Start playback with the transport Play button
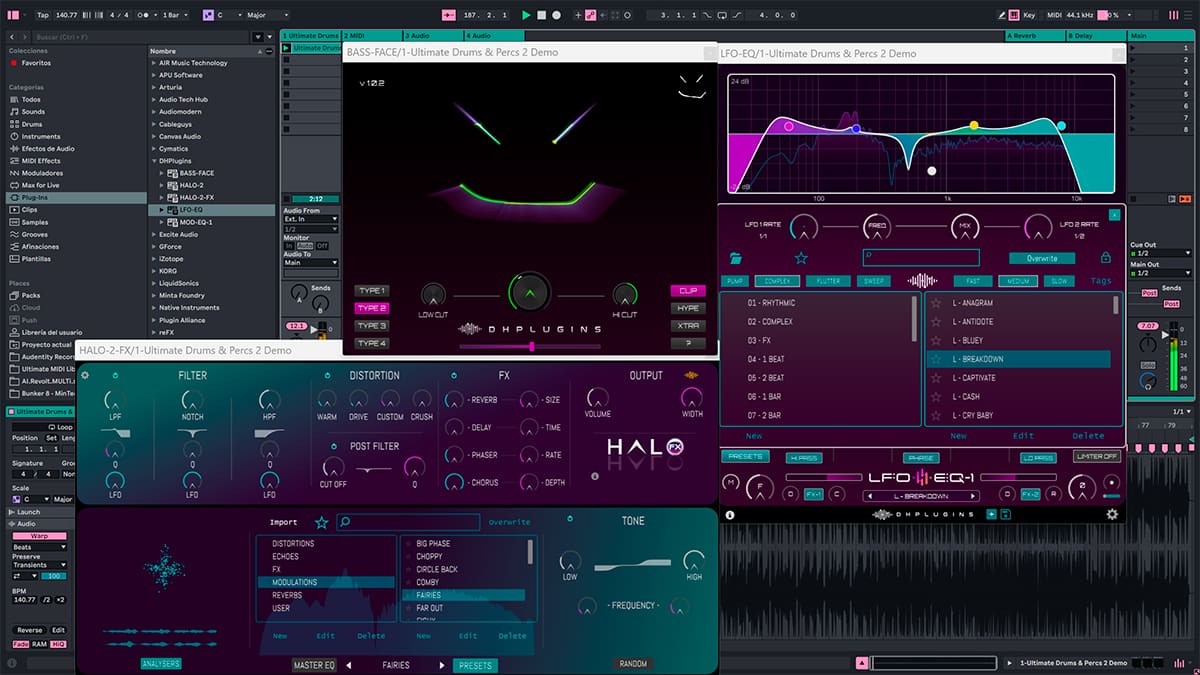The image size is (1200, 675). coord(527,15)
